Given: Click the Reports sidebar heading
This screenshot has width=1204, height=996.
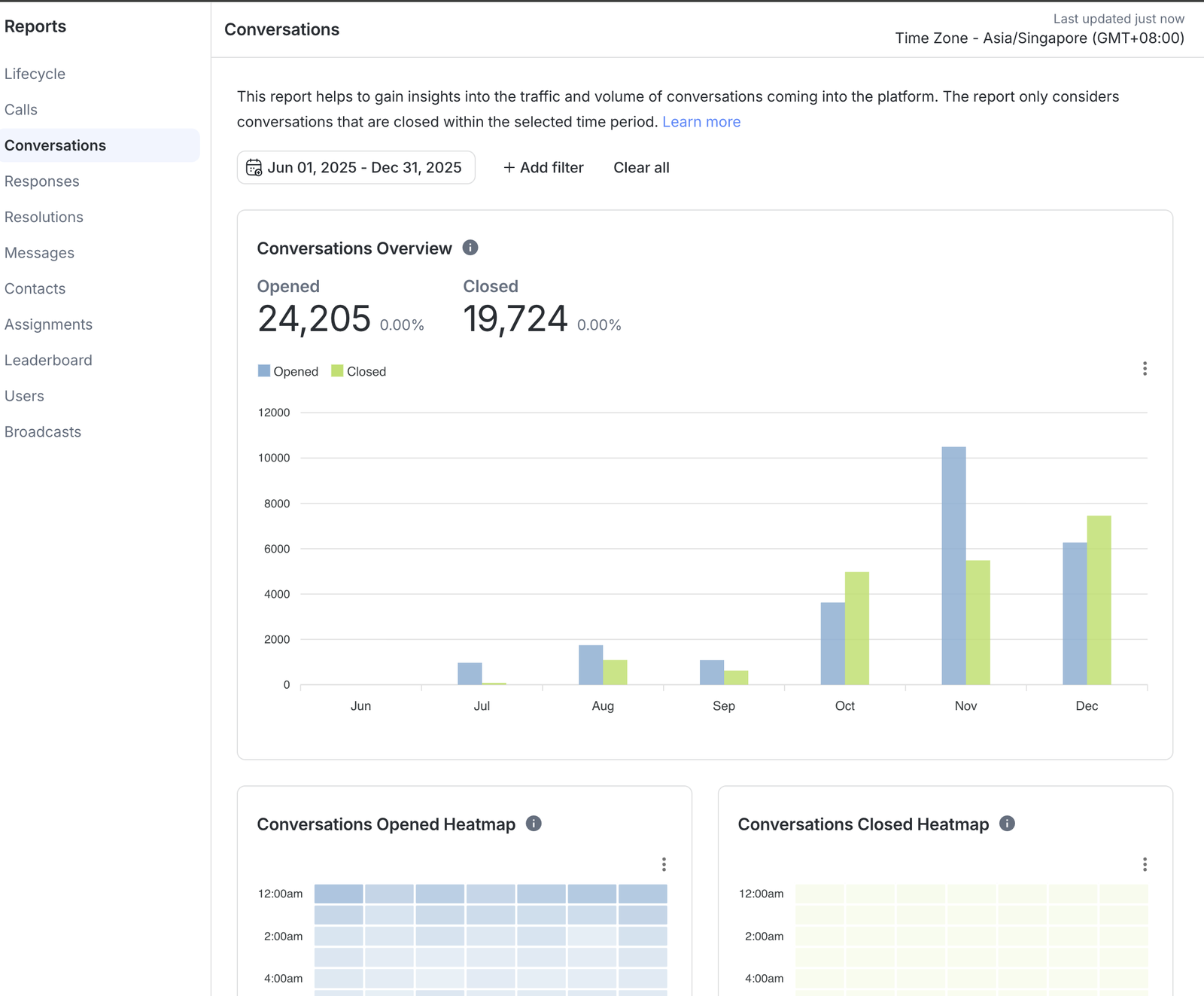Looking at the screenshot, I should (x=35, y=26).
